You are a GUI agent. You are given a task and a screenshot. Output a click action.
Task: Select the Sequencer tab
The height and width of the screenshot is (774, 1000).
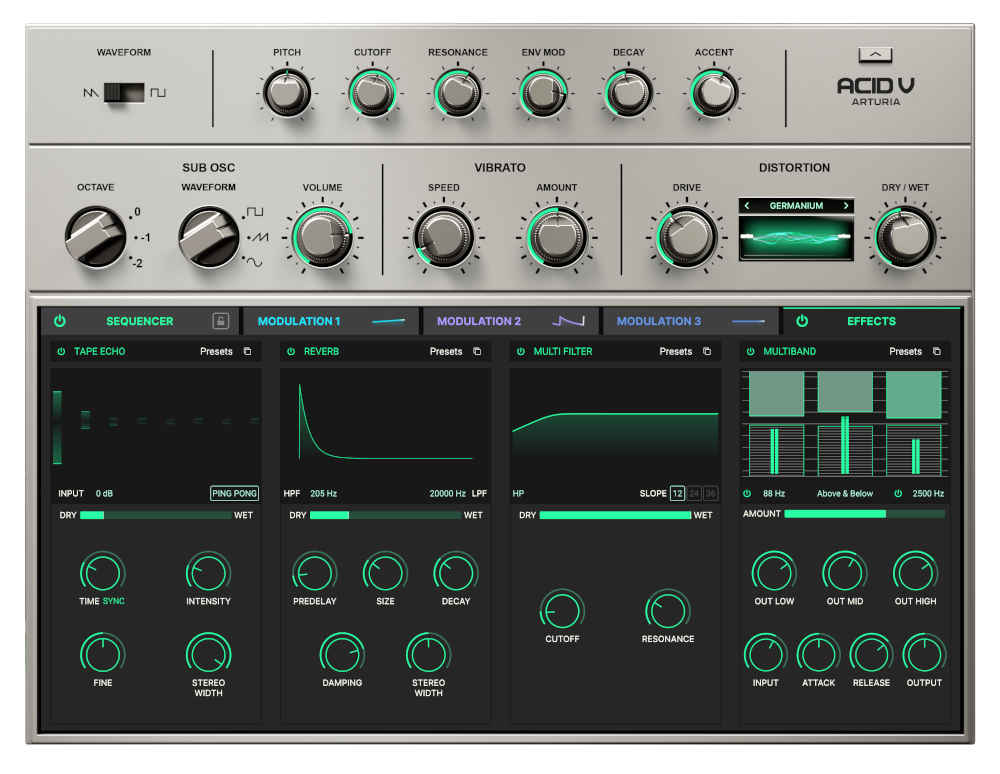[139, 321]
